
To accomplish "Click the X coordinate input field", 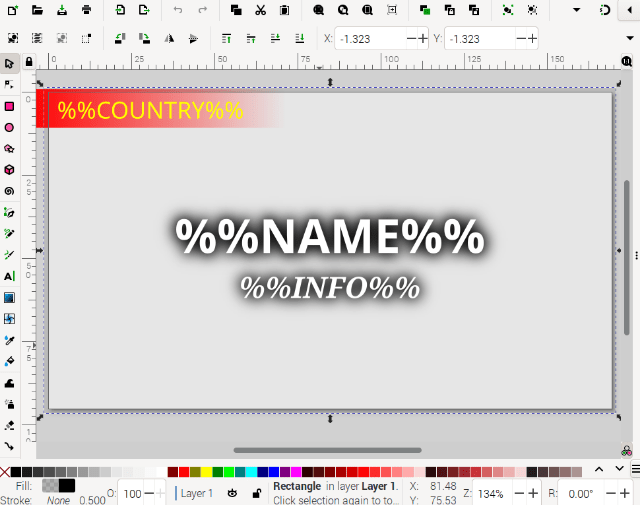I will tap(371, 39).
